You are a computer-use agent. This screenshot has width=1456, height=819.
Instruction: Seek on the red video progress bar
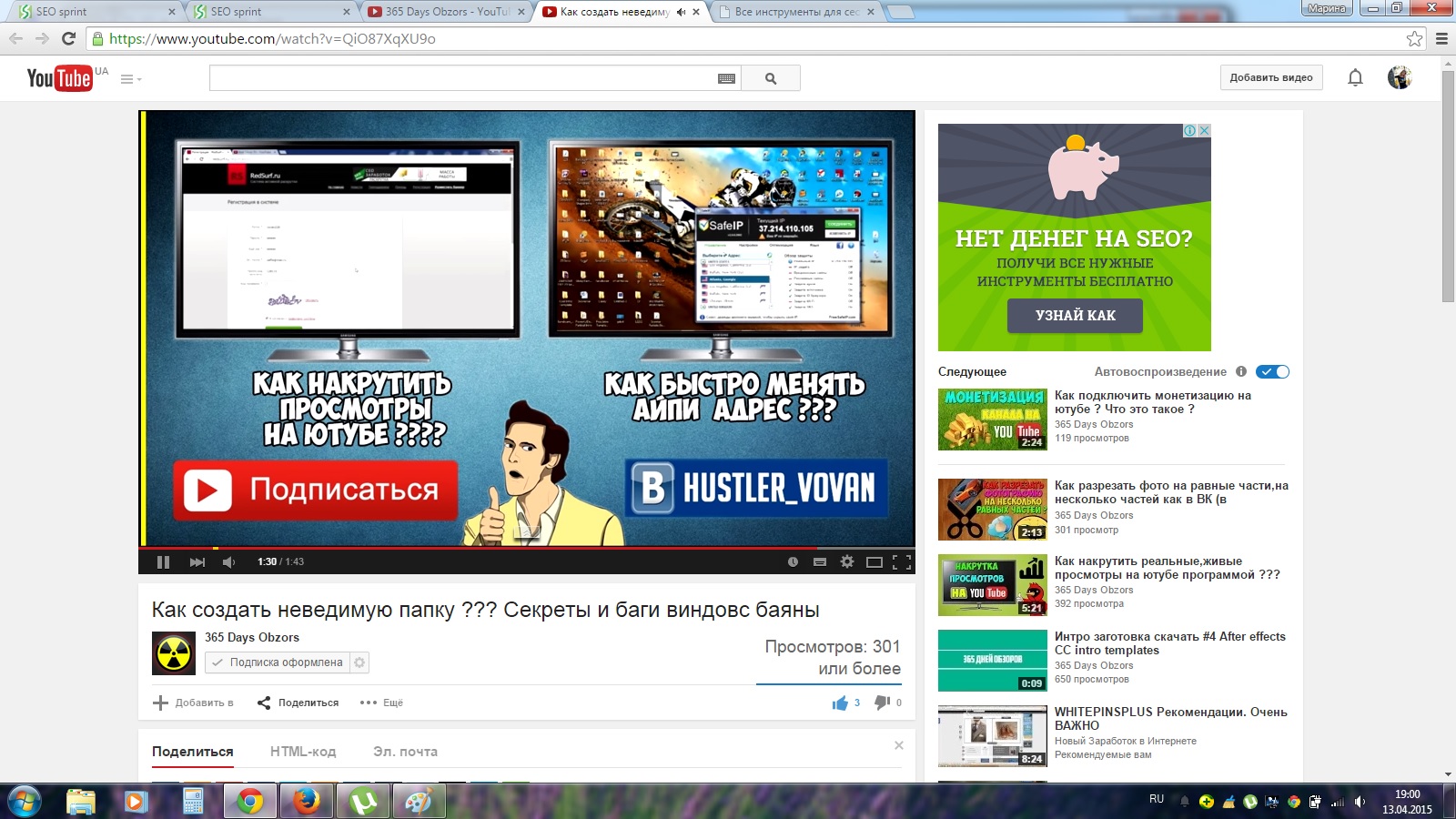coord(527,548)
